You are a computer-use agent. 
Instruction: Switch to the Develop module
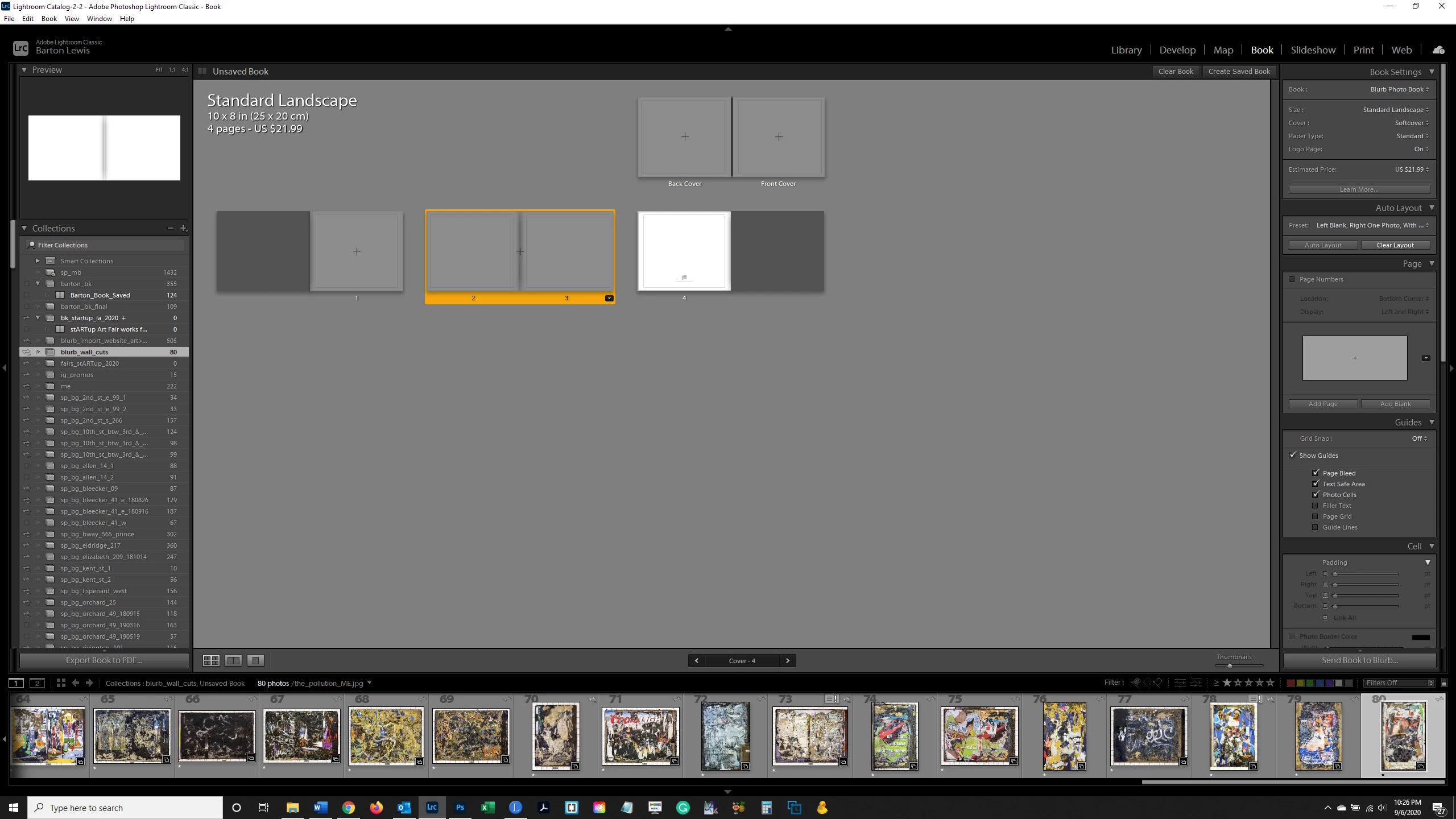pyautogui.click(x=1177, y=50)
